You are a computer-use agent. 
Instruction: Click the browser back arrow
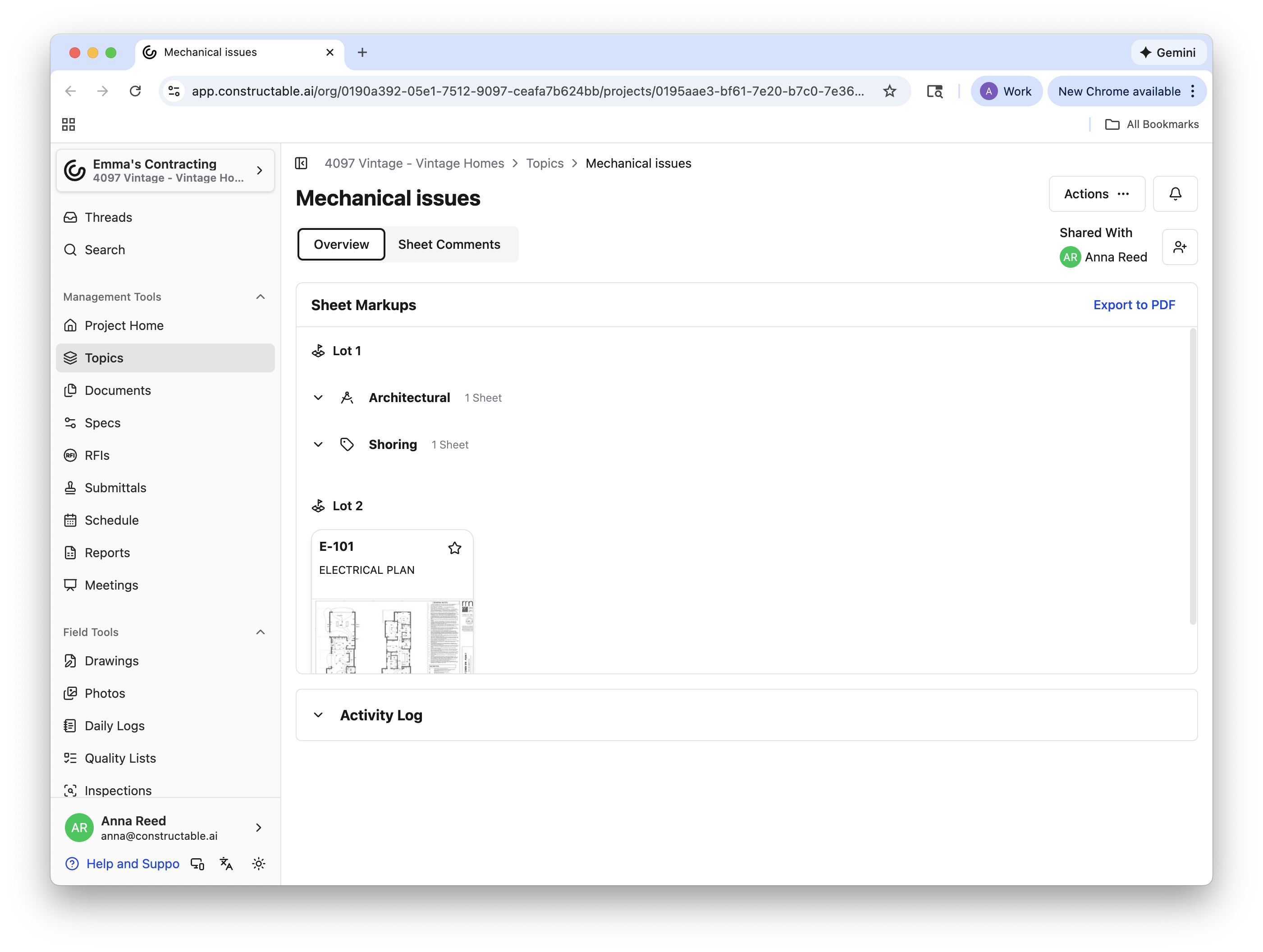click(71, 92)
